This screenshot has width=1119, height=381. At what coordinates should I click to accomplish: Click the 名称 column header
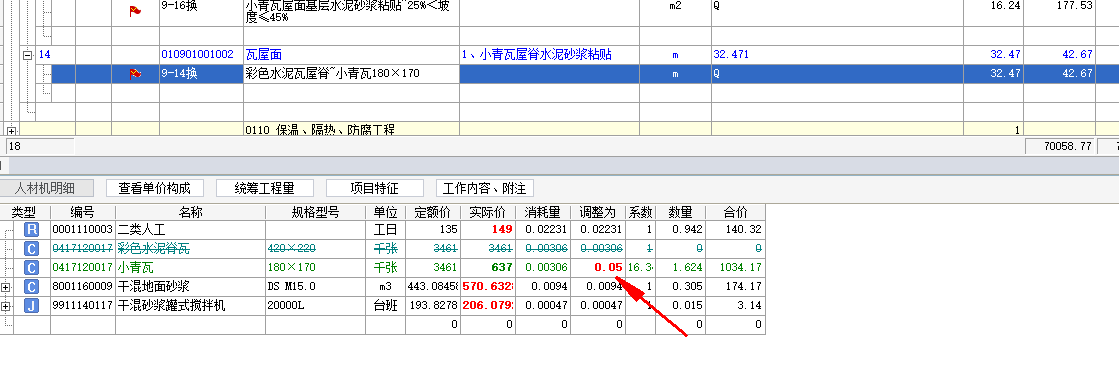[x=191, y=212]
